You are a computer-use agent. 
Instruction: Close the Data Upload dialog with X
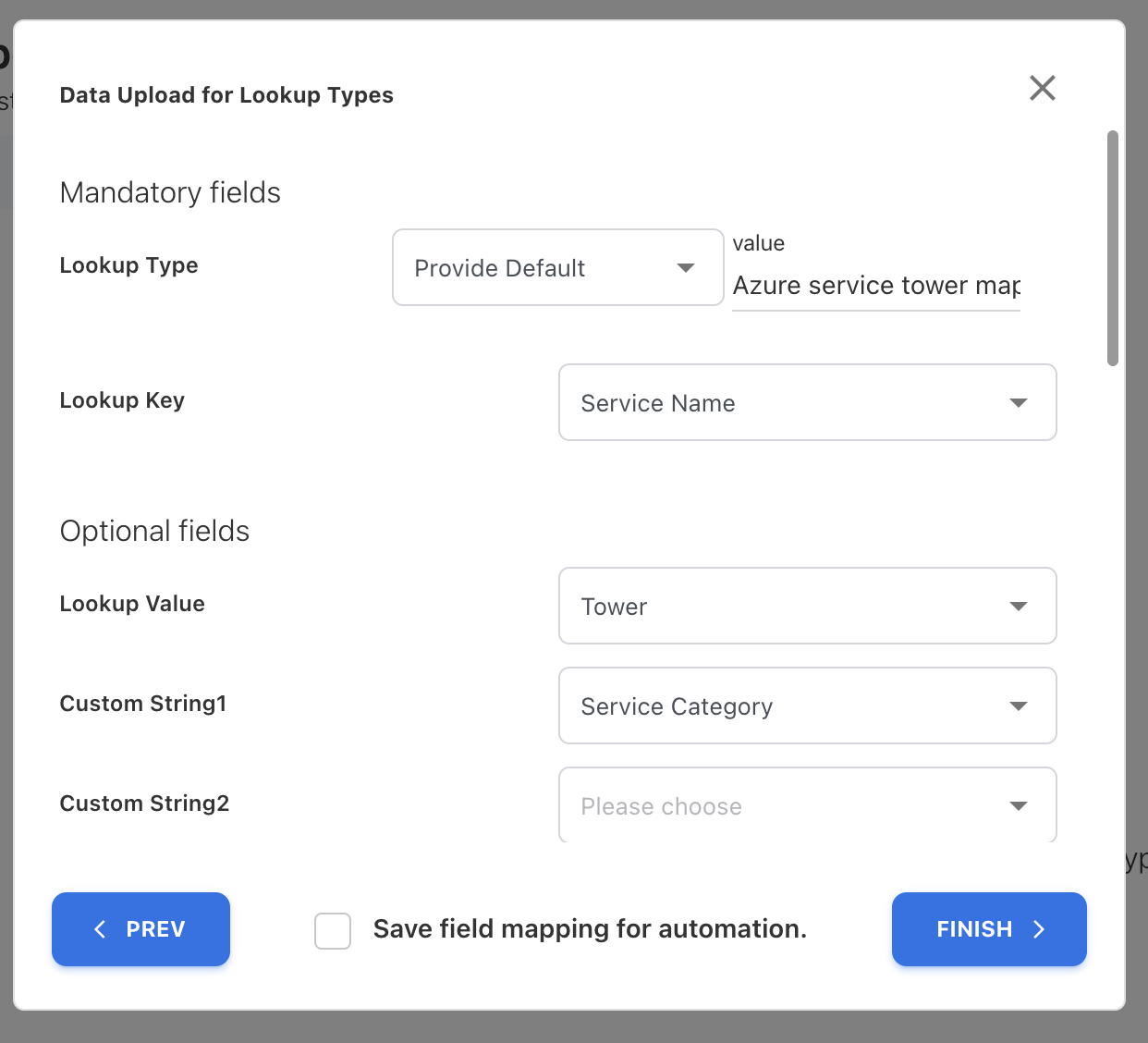pyautogui.click(x=1042, y=88)
